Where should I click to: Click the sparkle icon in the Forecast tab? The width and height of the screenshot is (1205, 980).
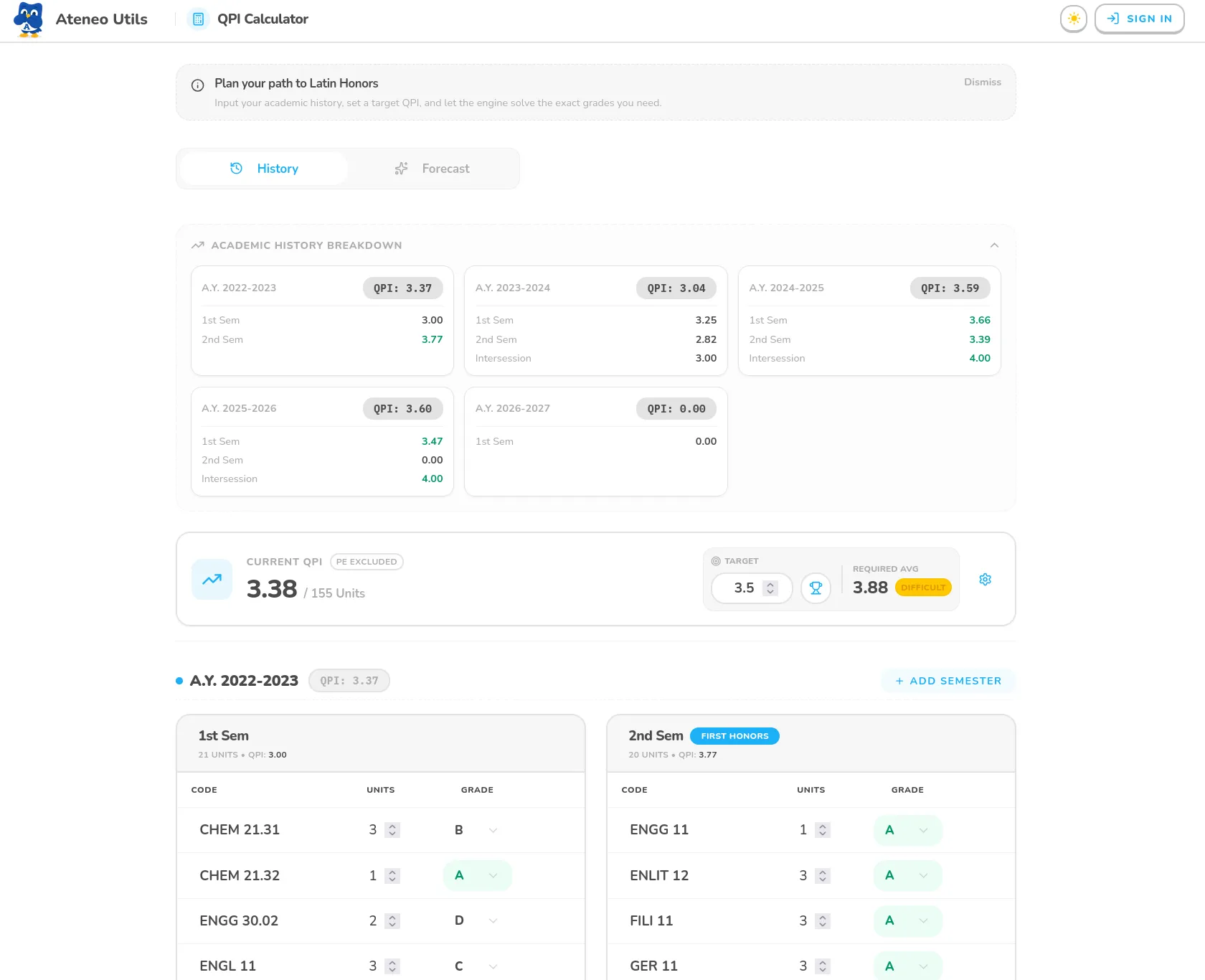(401, 168)
